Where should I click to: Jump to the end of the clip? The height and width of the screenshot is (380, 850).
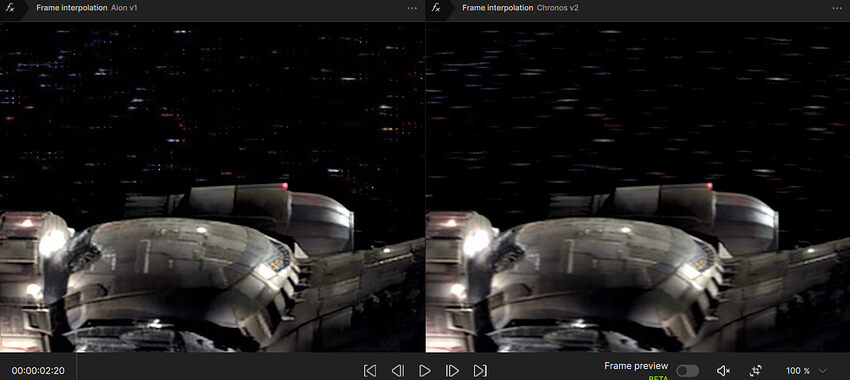click(x=480, y=371)
